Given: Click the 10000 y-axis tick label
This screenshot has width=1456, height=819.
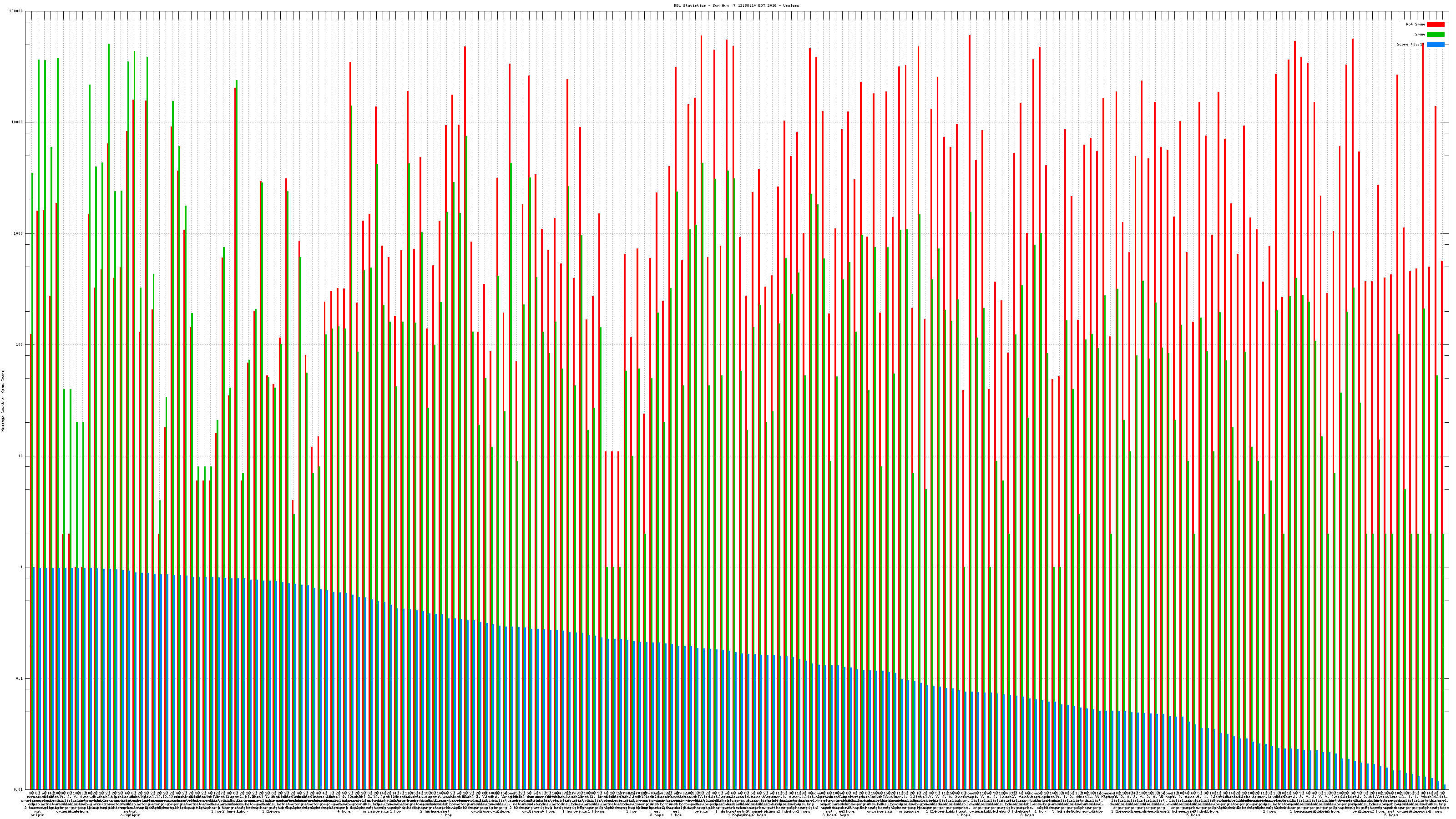Looking at the screenshot, I should pos(18,123).
